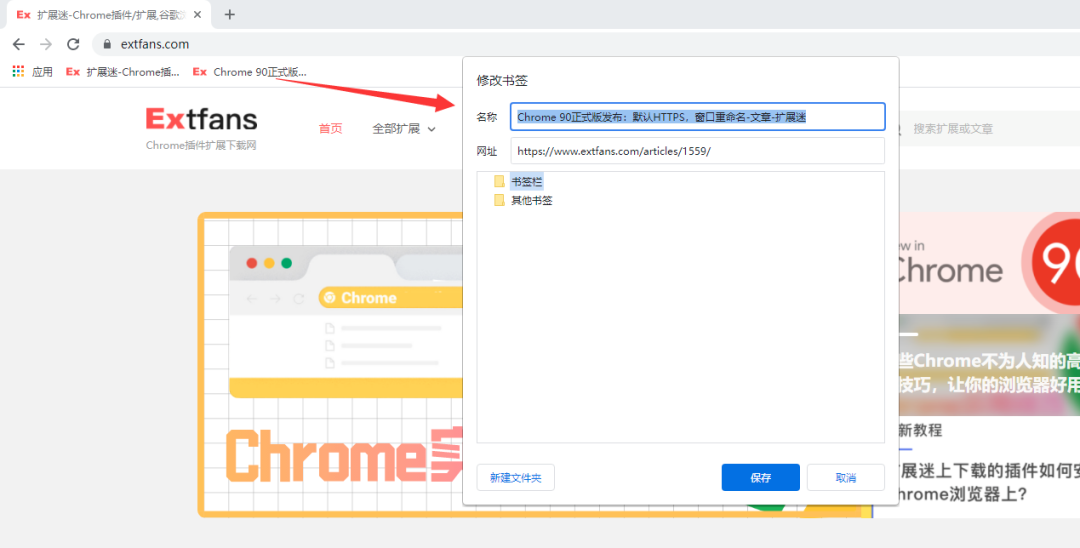1080x548 pixels.
Task: Open the 扩展迷上下载的插件如何安装 article link
Action: 989,483
